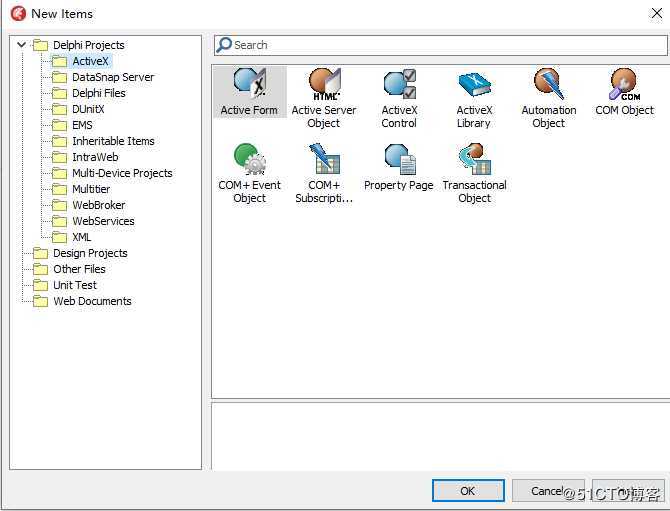Click the Delphi Files folder icon
The height and width of the screenshot is (511, 670).
point(59,93)
